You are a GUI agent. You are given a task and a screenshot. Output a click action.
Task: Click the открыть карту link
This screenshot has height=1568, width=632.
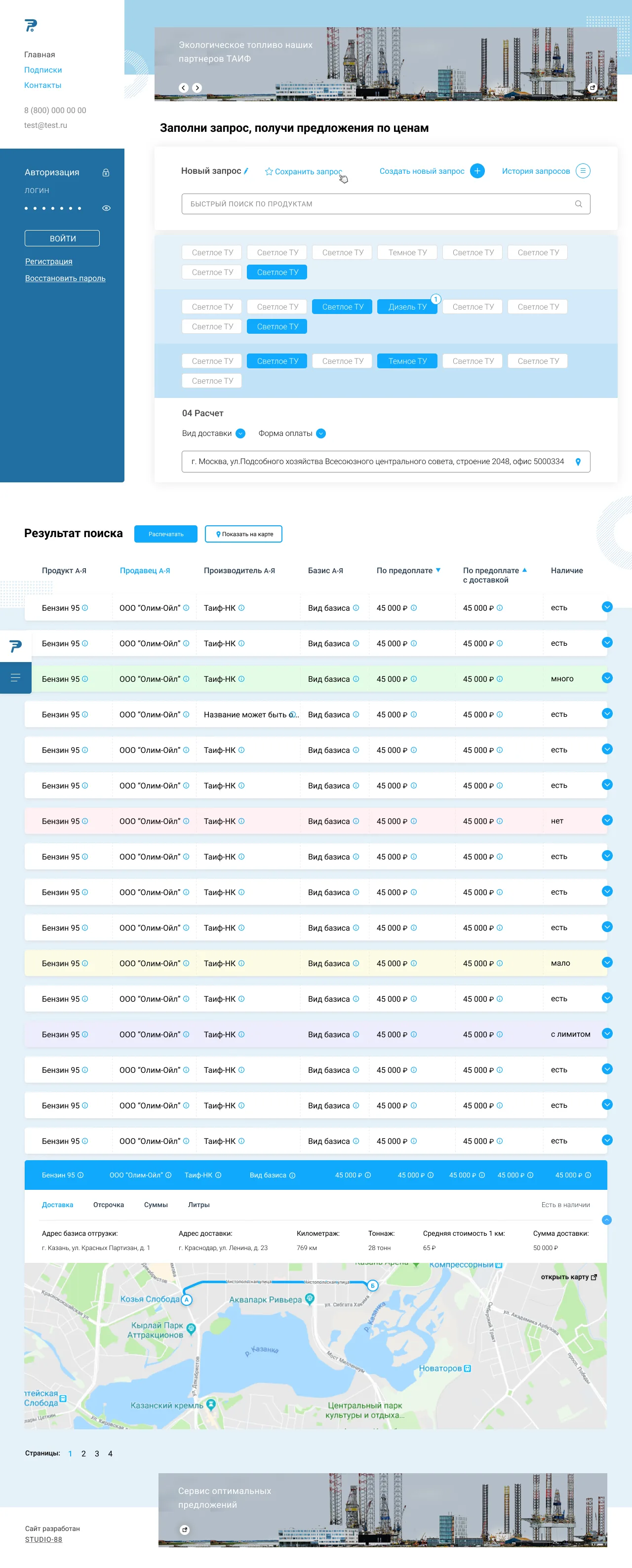(569, 1277)
